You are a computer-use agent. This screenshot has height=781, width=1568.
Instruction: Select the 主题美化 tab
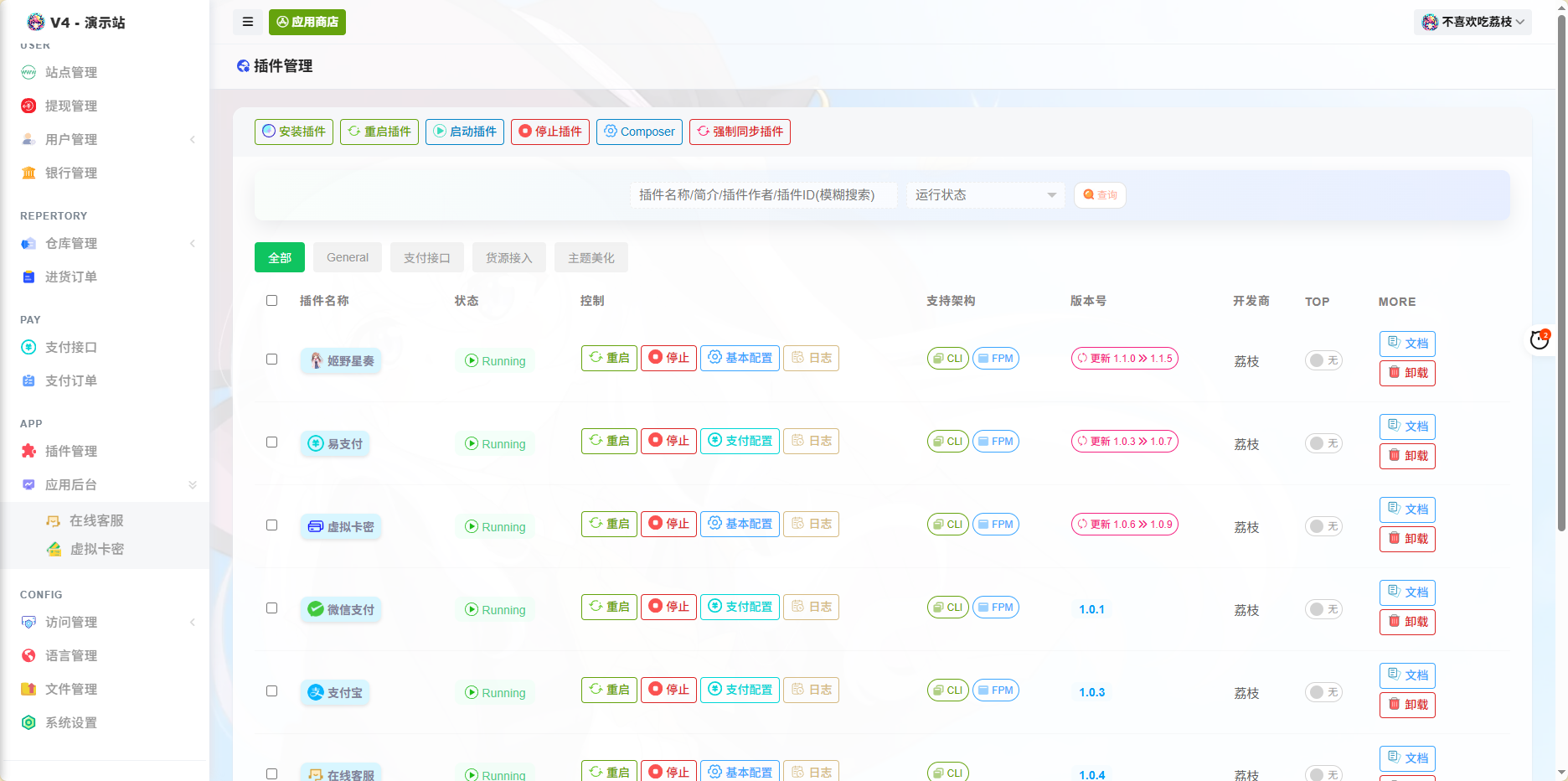[x=591, y=258]
